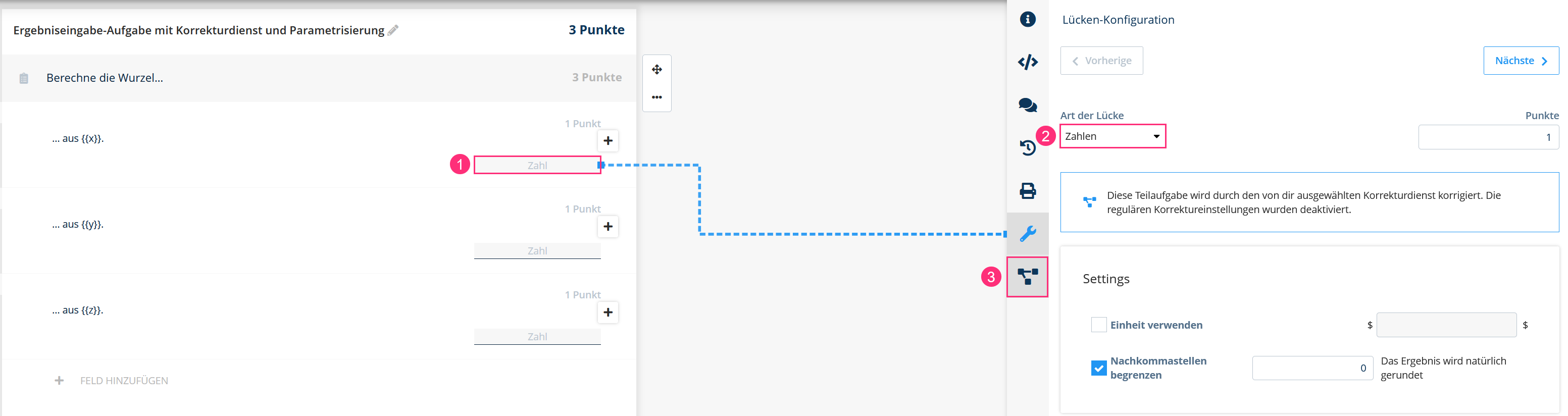Click the pencil icon to edit title
This screenshot has width=1568, height=416.
click(393, 30)
